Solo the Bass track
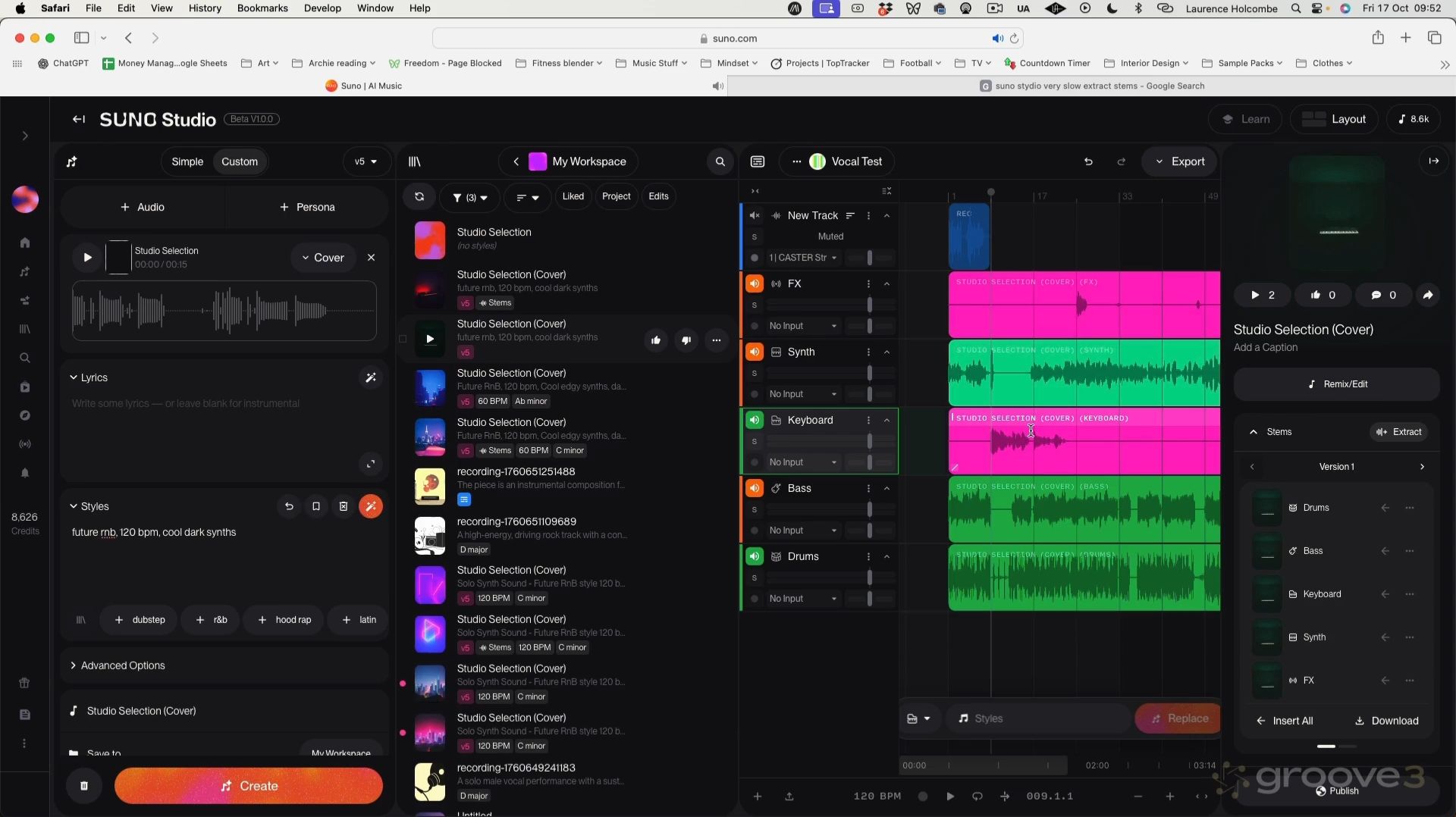 (x=755, y=509)
